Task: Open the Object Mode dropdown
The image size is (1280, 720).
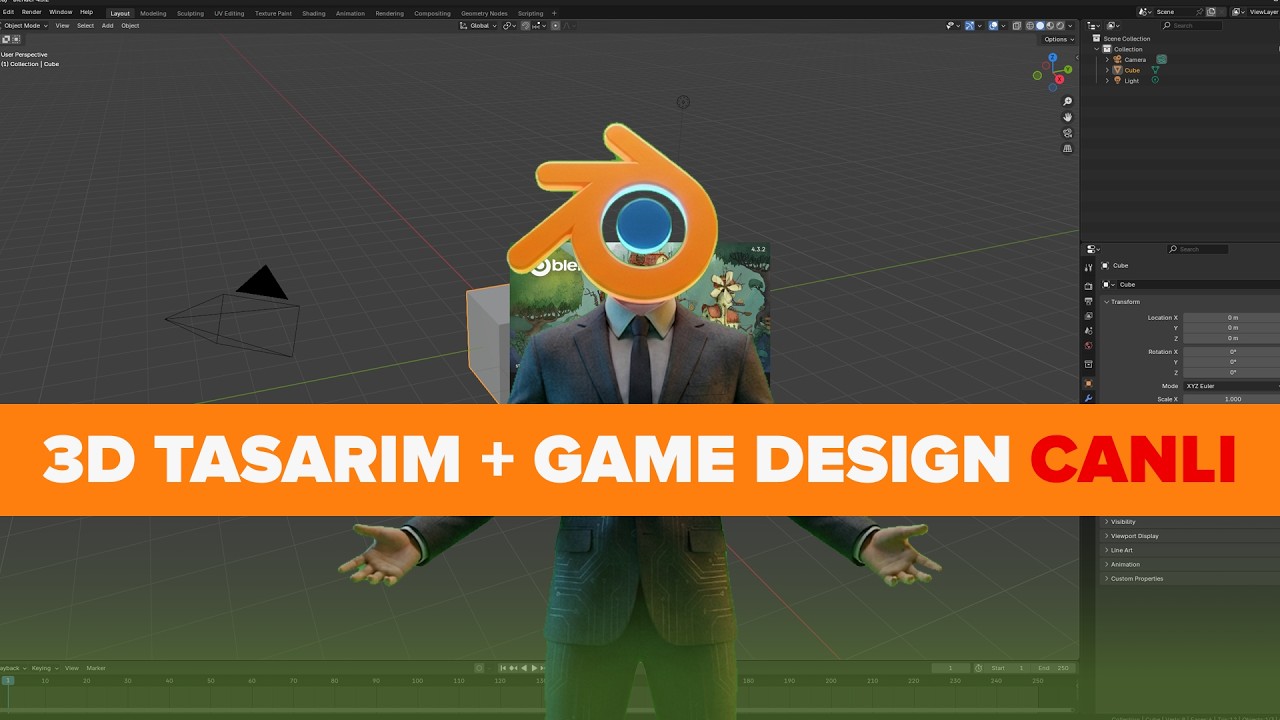Action: click(25, 25)
